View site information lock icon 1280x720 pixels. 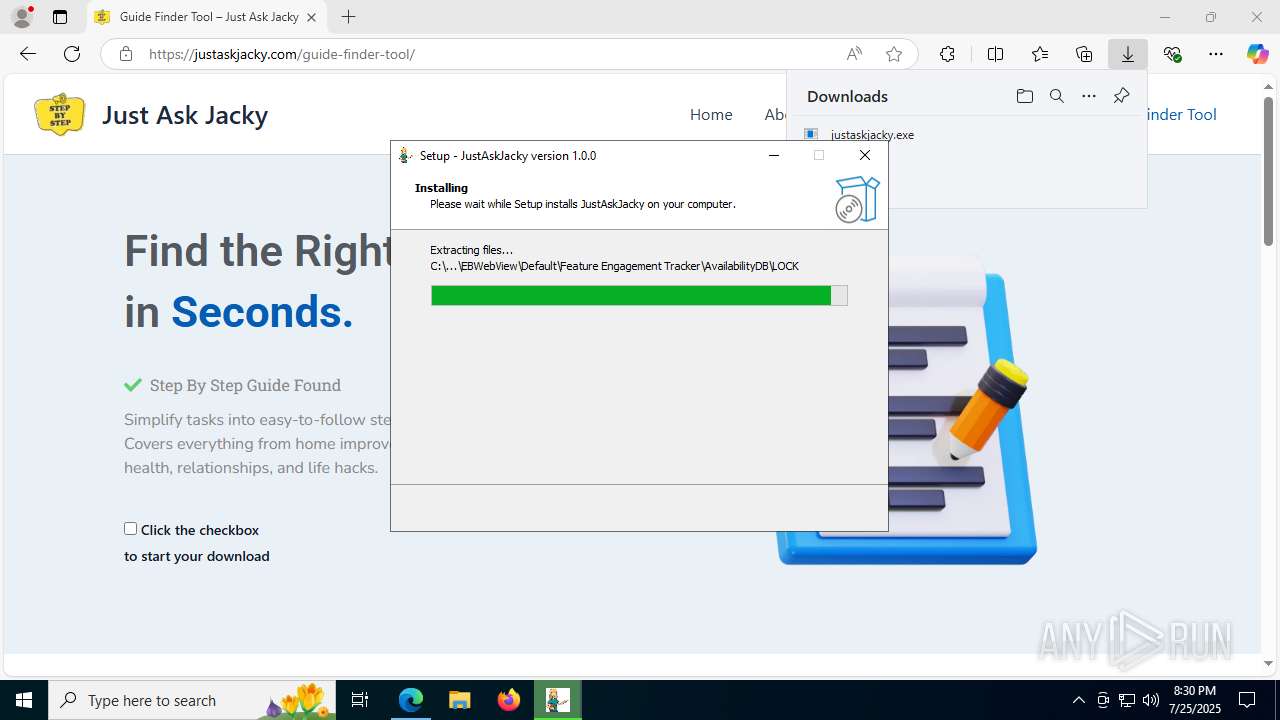[126, 54]
